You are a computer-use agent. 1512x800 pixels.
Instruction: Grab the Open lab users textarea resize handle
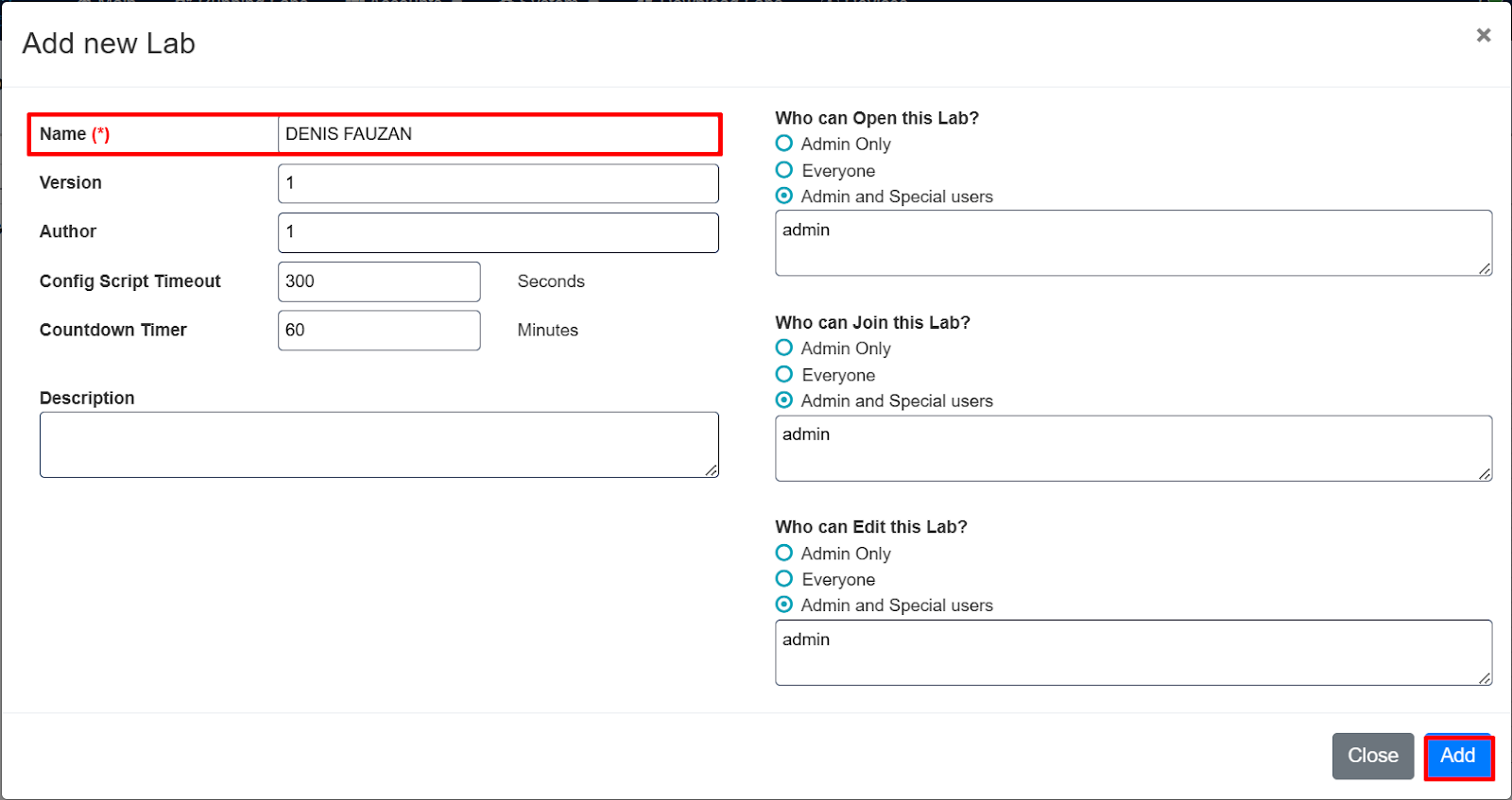coord(1486,269)
